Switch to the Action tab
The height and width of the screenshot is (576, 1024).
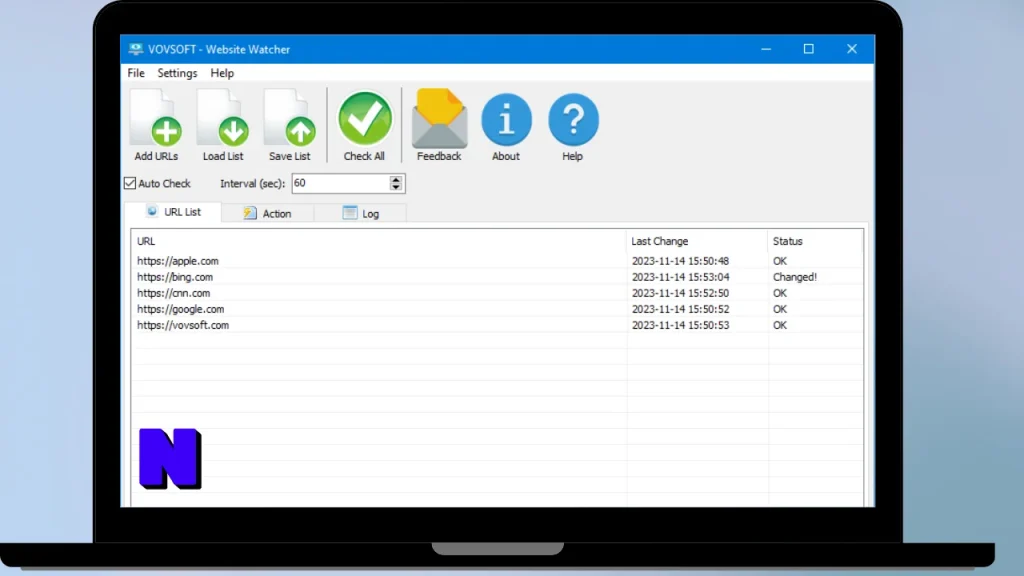[268, 214]
